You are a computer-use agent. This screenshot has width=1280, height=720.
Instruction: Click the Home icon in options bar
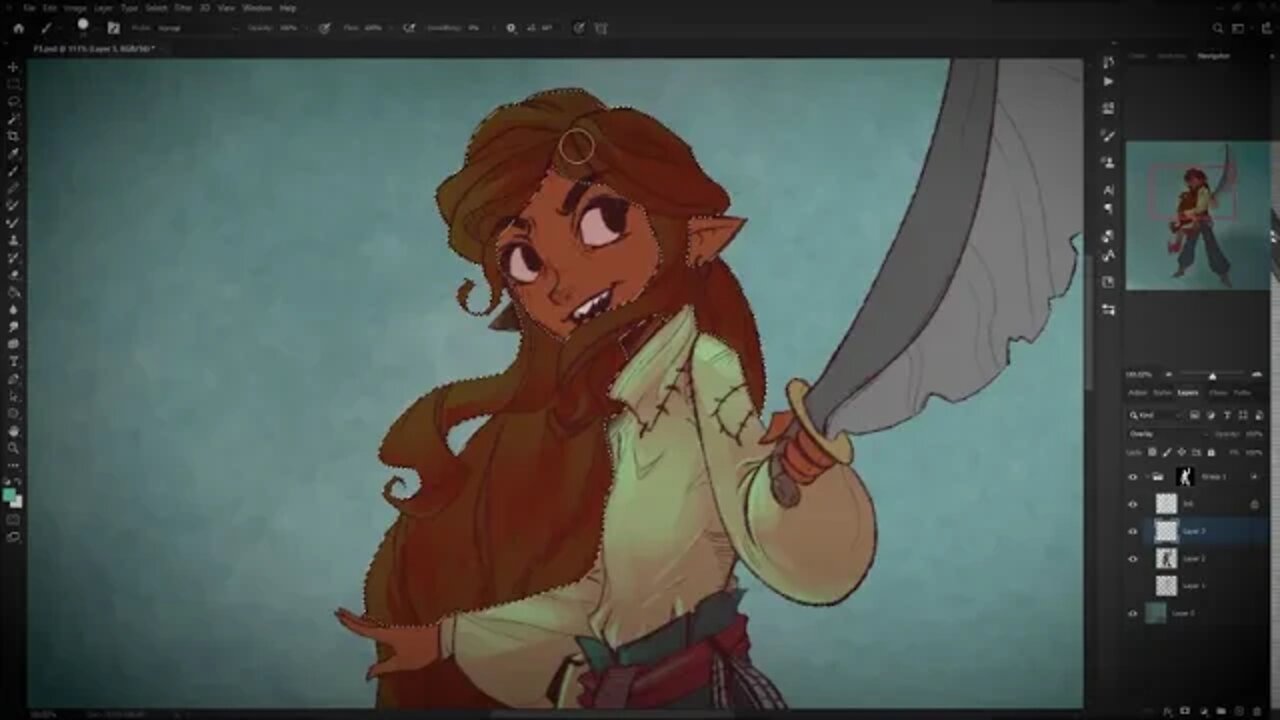18,28
